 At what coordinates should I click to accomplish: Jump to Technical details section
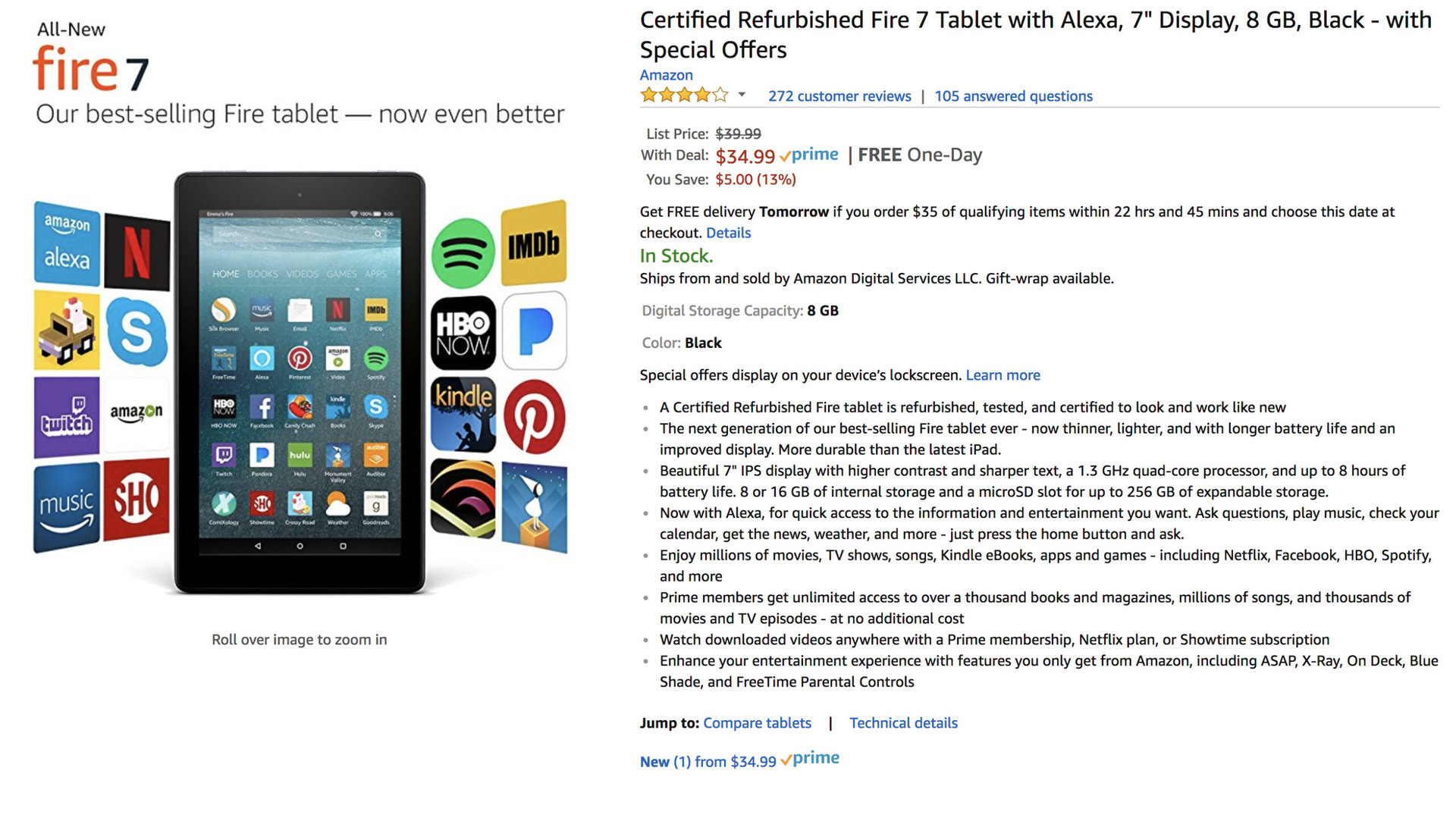903,722
